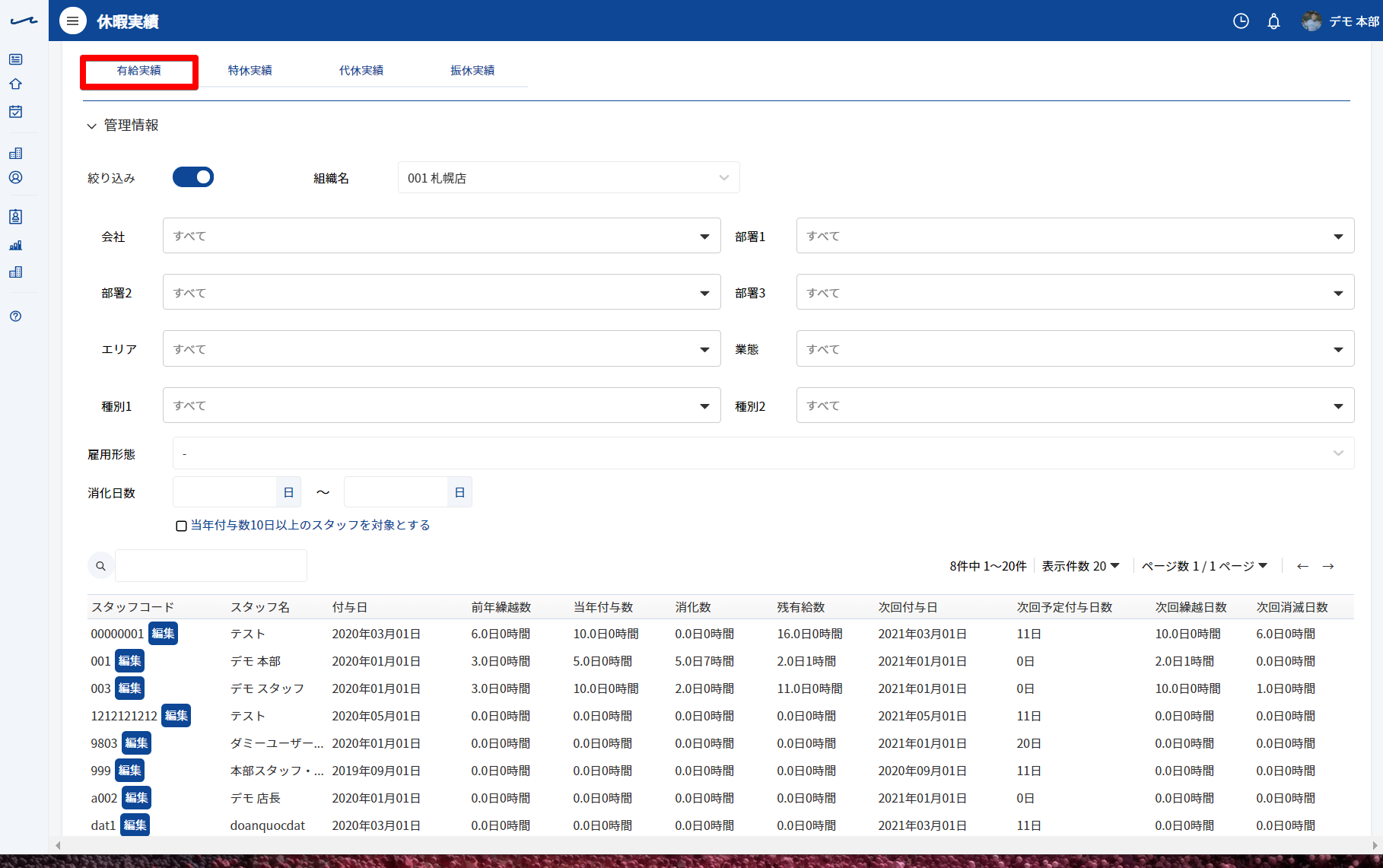Click 次回付与日 column header

point(908,607)
